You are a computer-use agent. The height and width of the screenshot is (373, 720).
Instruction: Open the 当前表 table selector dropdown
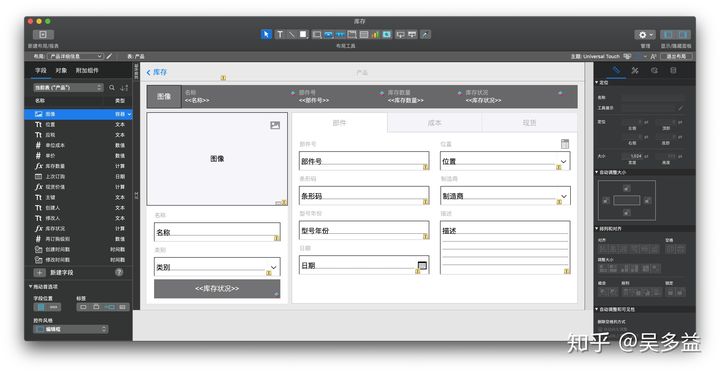[68, 87]
